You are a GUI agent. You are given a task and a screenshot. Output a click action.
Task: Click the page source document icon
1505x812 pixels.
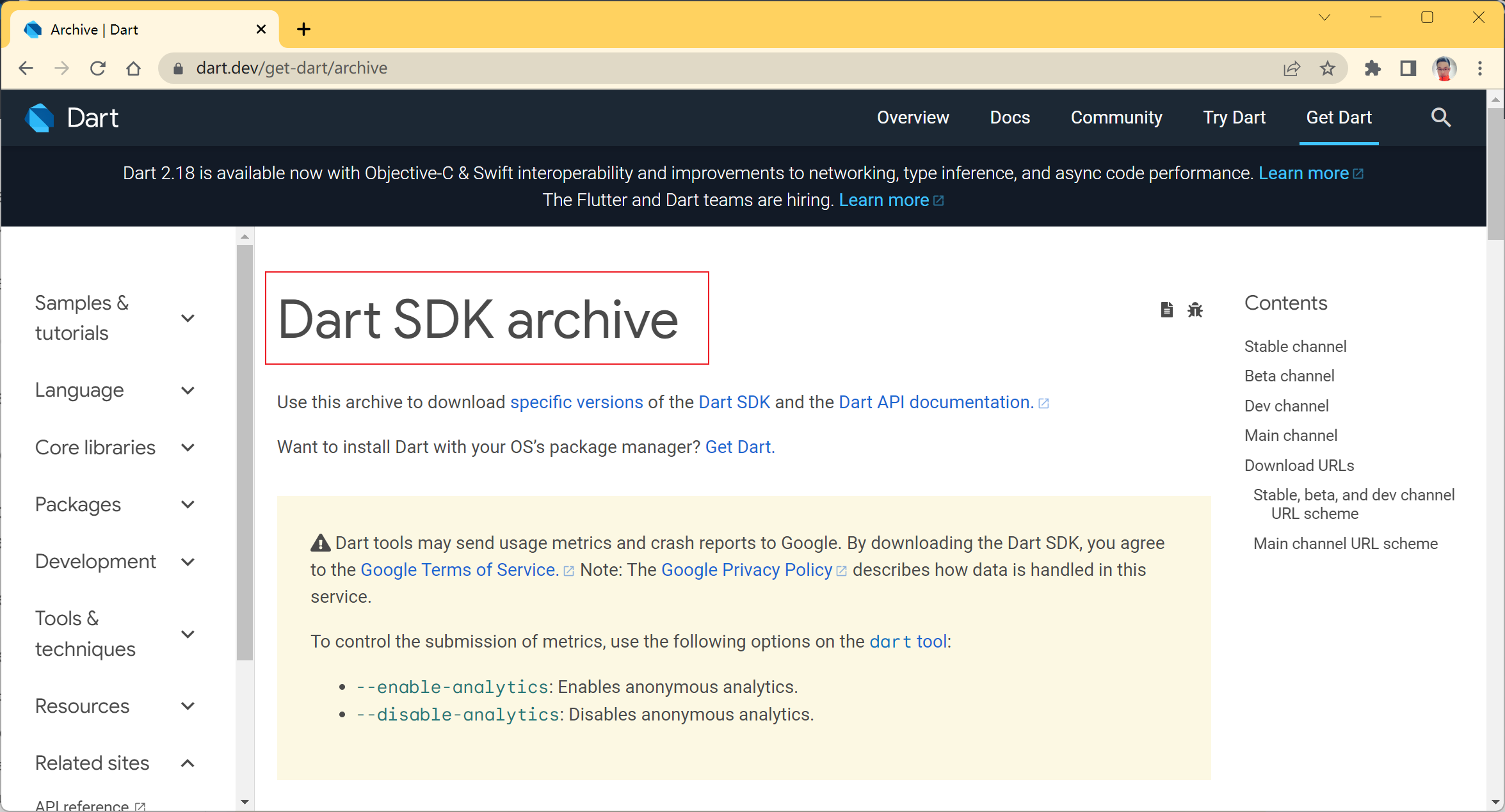click(x=1166, y=310)
